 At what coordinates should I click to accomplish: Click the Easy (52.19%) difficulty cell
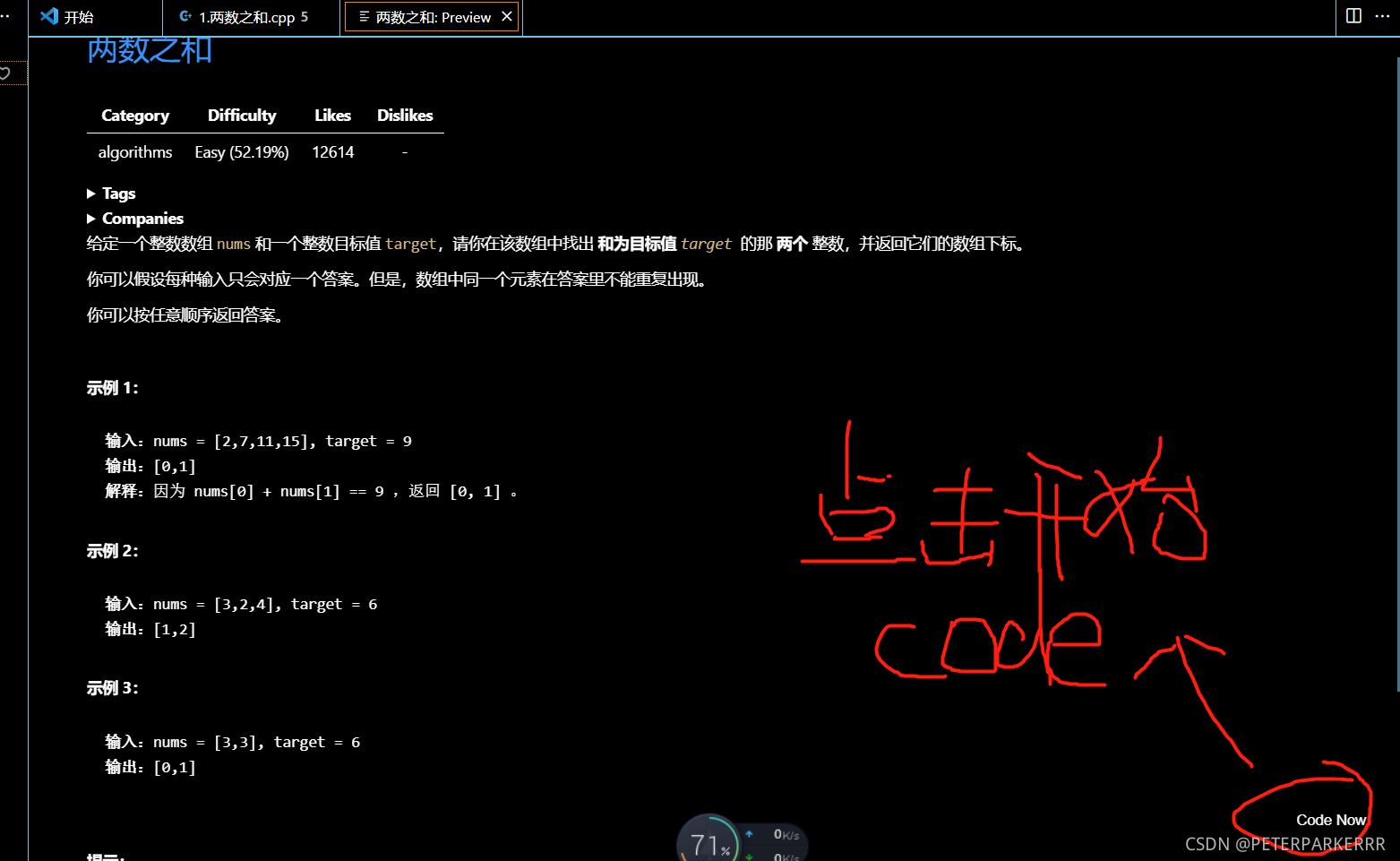[x=242, y=152]
